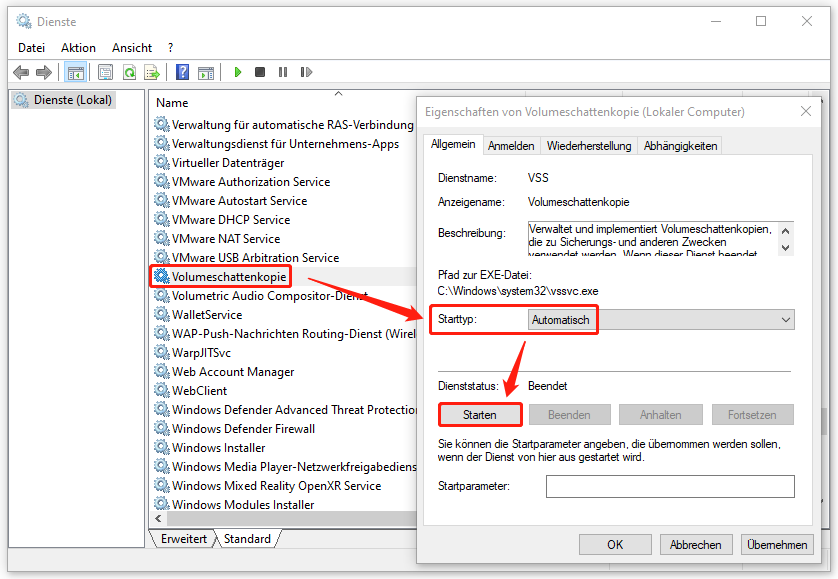Image resolution: width=838 pixels, height=579 pixels.
Task: Click the Refresh toolbar icon
Action: (128, 71)
